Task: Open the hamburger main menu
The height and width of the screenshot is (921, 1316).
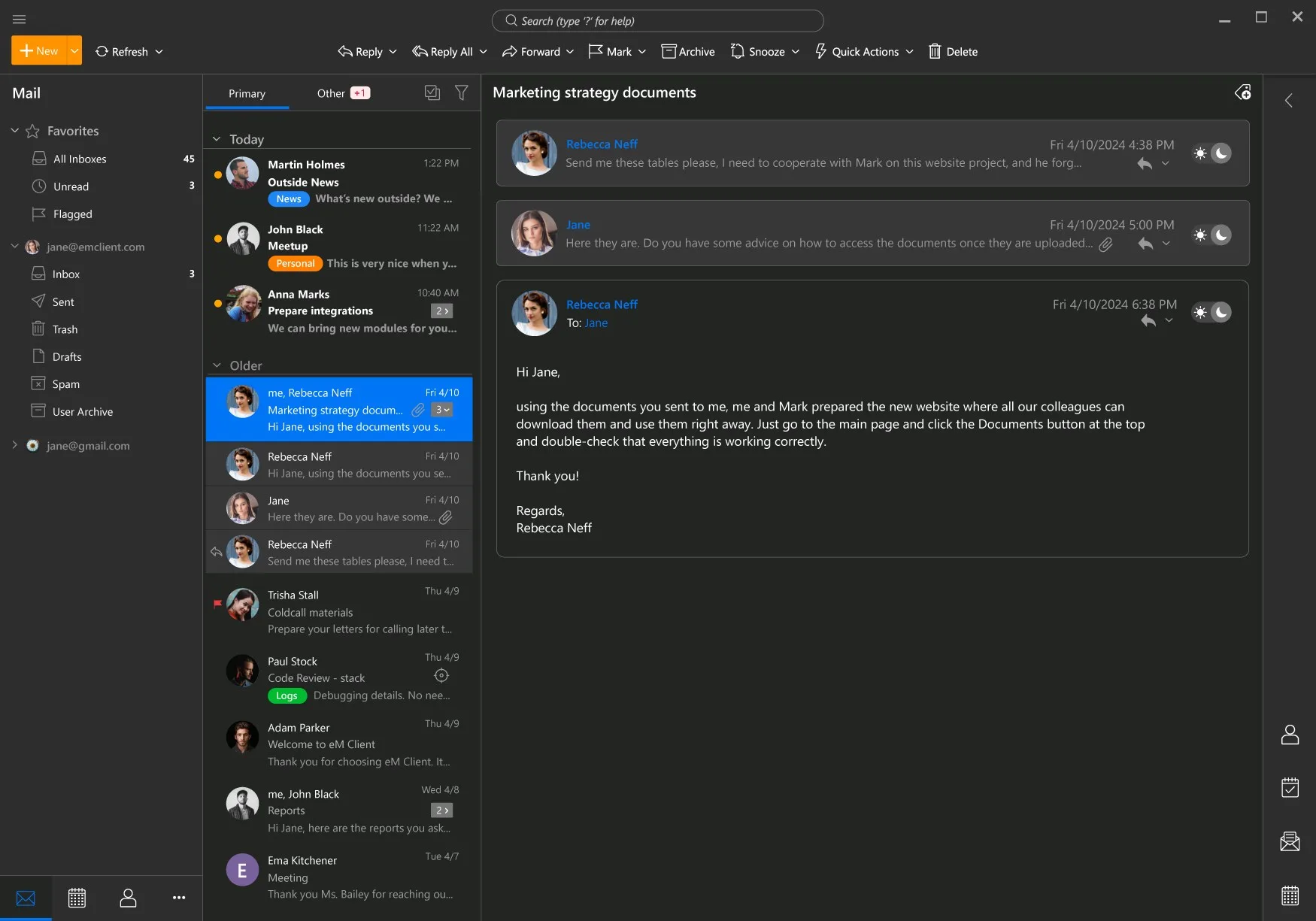Action: [x=20, y=19]
